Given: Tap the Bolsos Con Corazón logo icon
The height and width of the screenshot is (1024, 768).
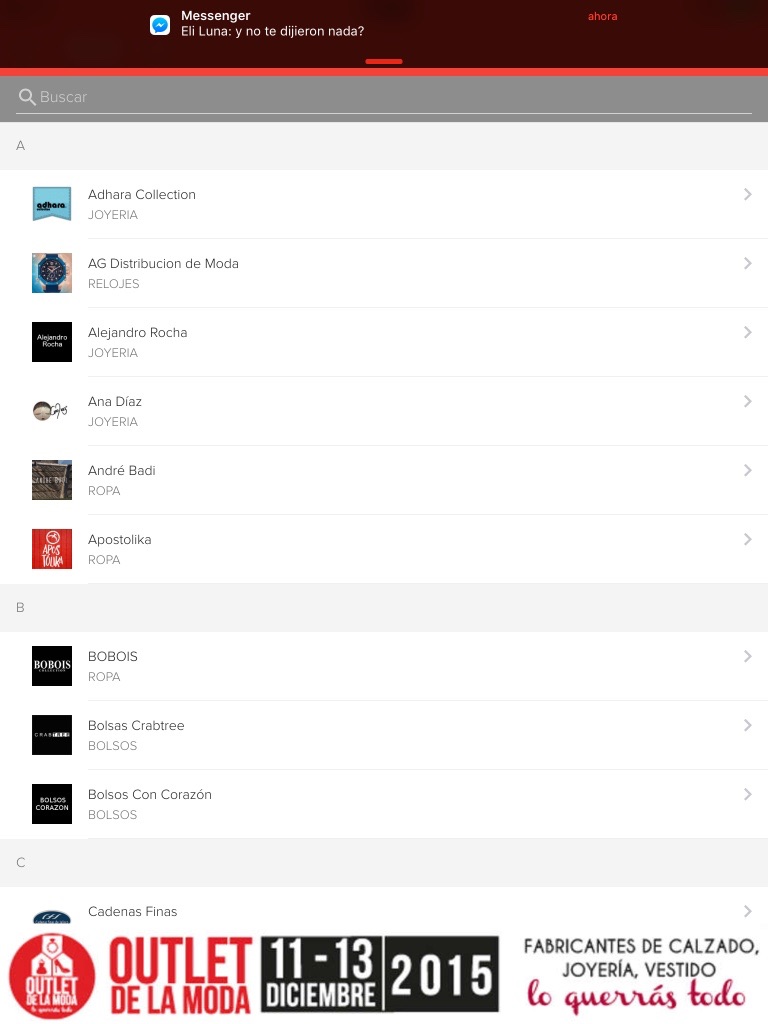Looking at the screenshot, I should pos(52,804).
